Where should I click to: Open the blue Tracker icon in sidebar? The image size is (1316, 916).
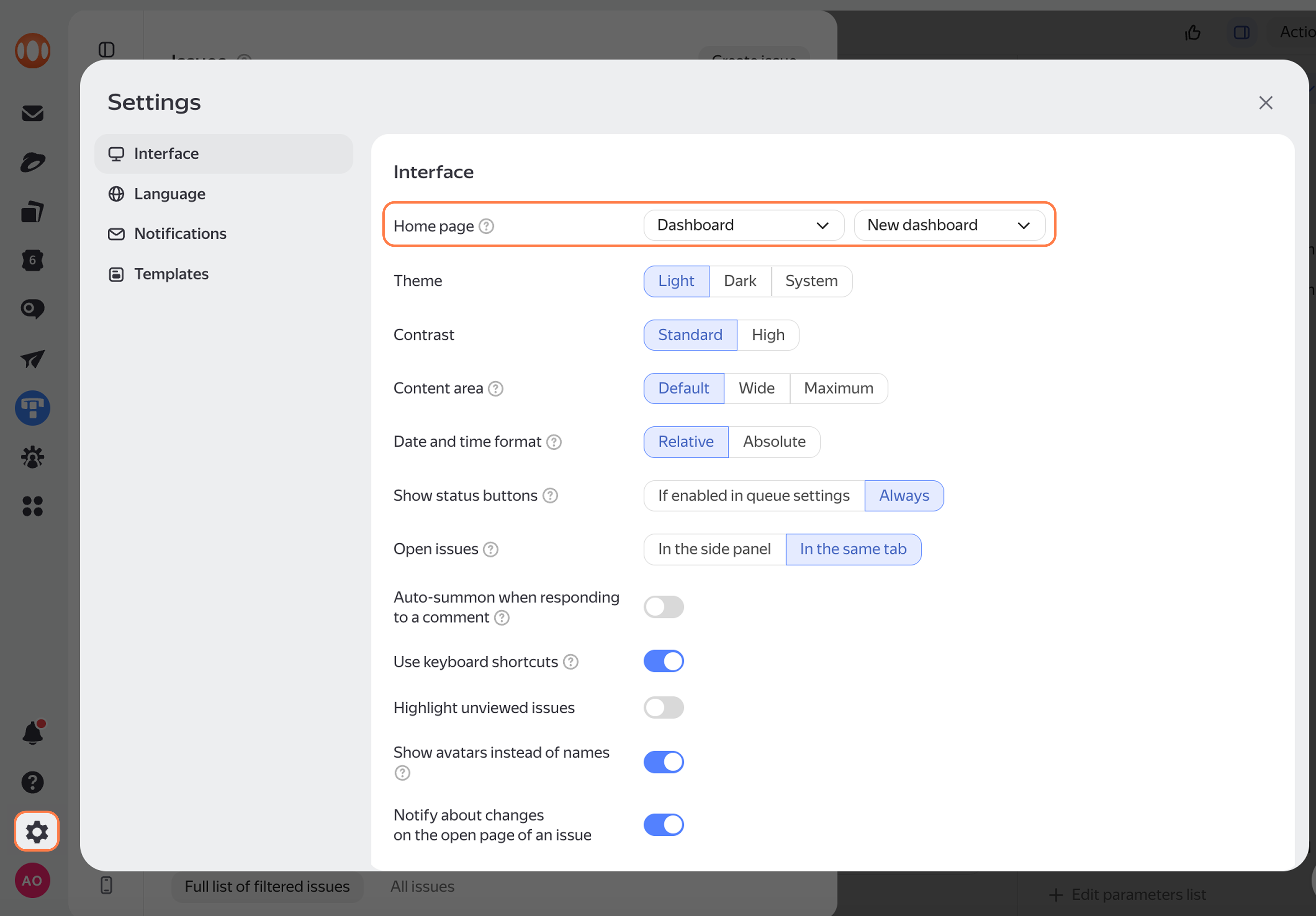[33, 408]
